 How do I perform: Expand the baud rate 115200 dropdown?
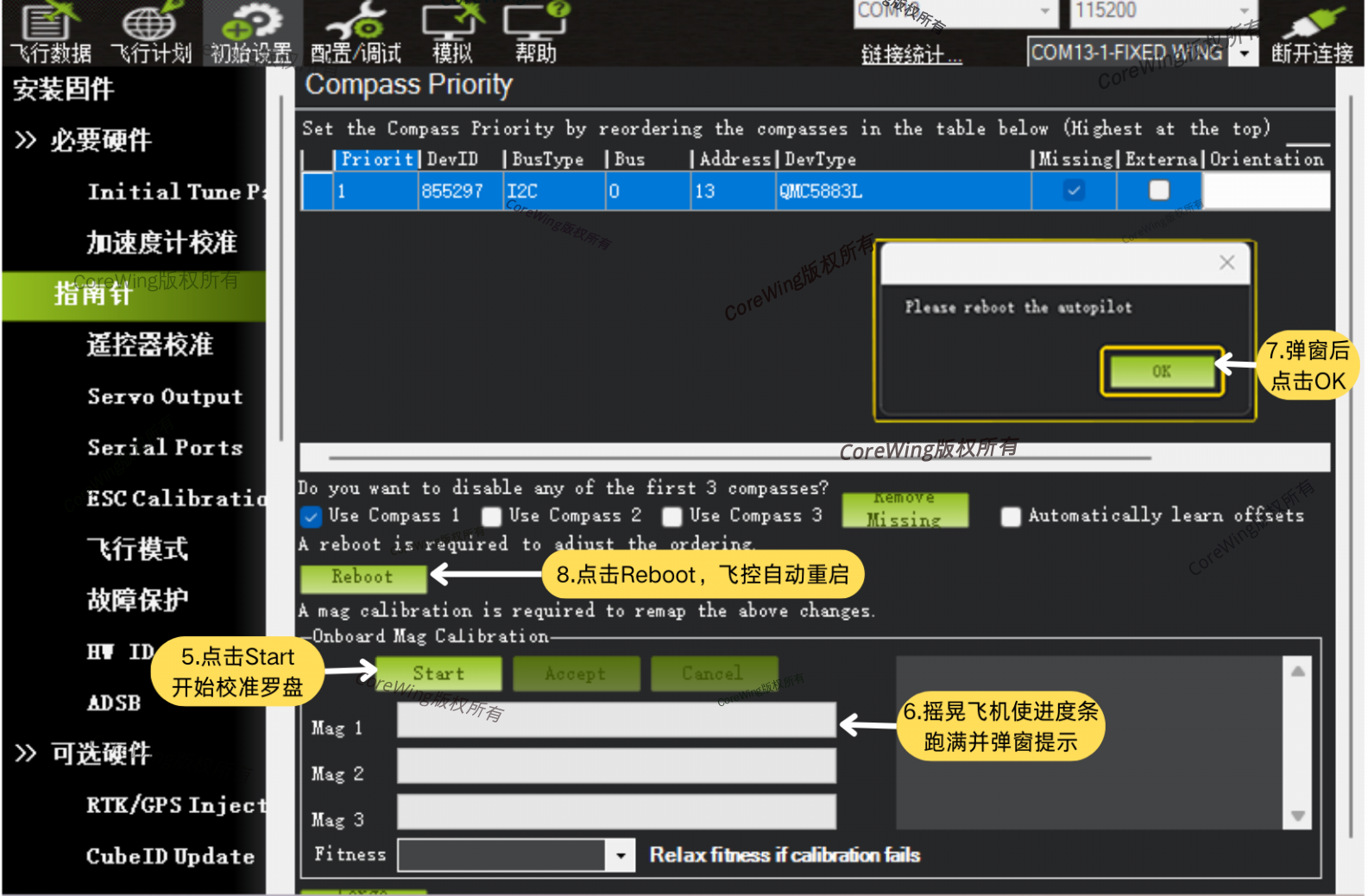[x=1244, y=11]
